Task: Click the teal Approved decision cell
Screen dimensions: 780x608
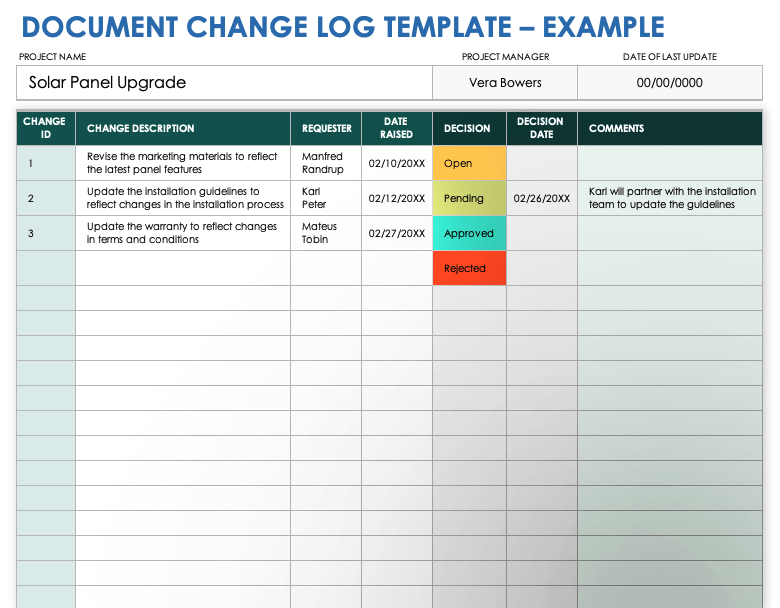Action: (469, 233)
